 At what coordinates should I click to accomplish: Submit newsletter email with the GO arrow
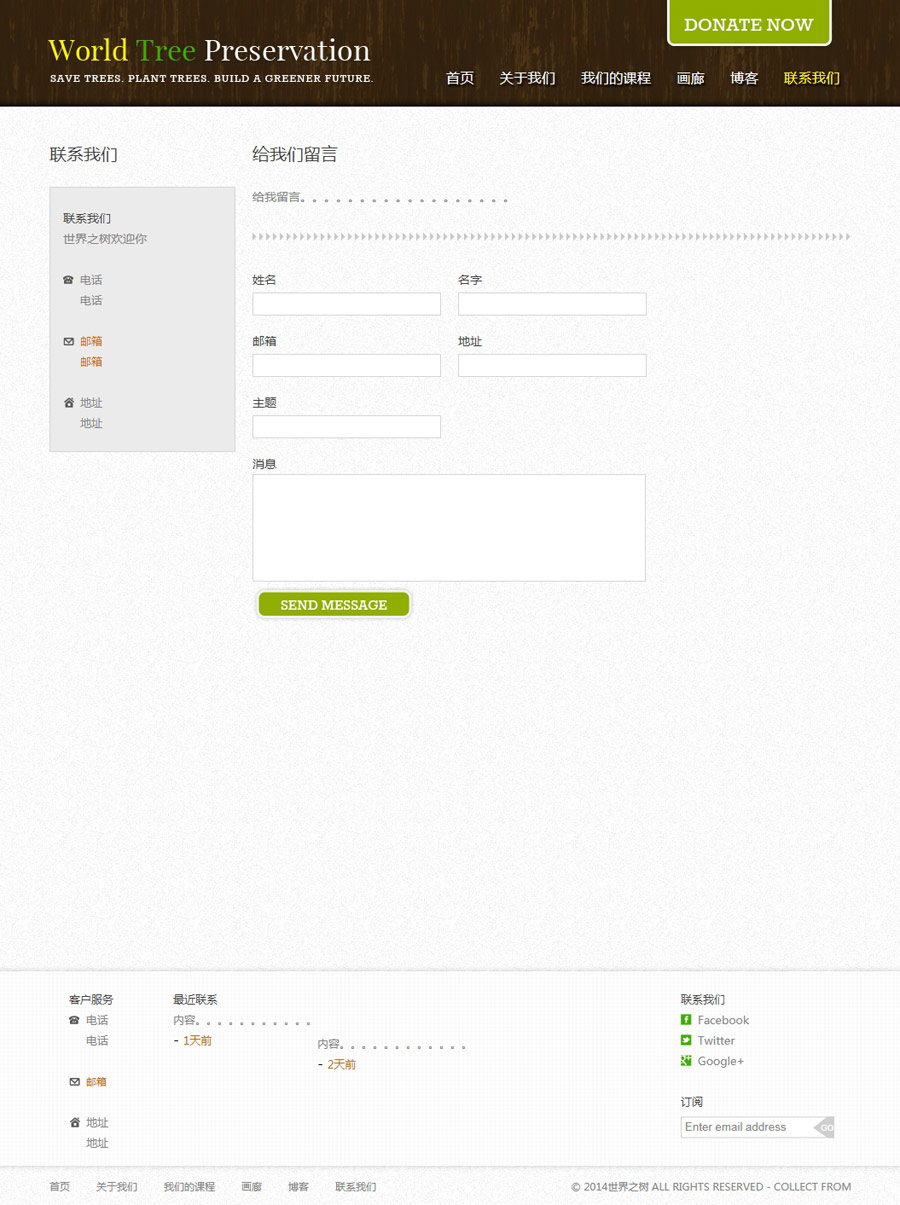point(824,1127)
